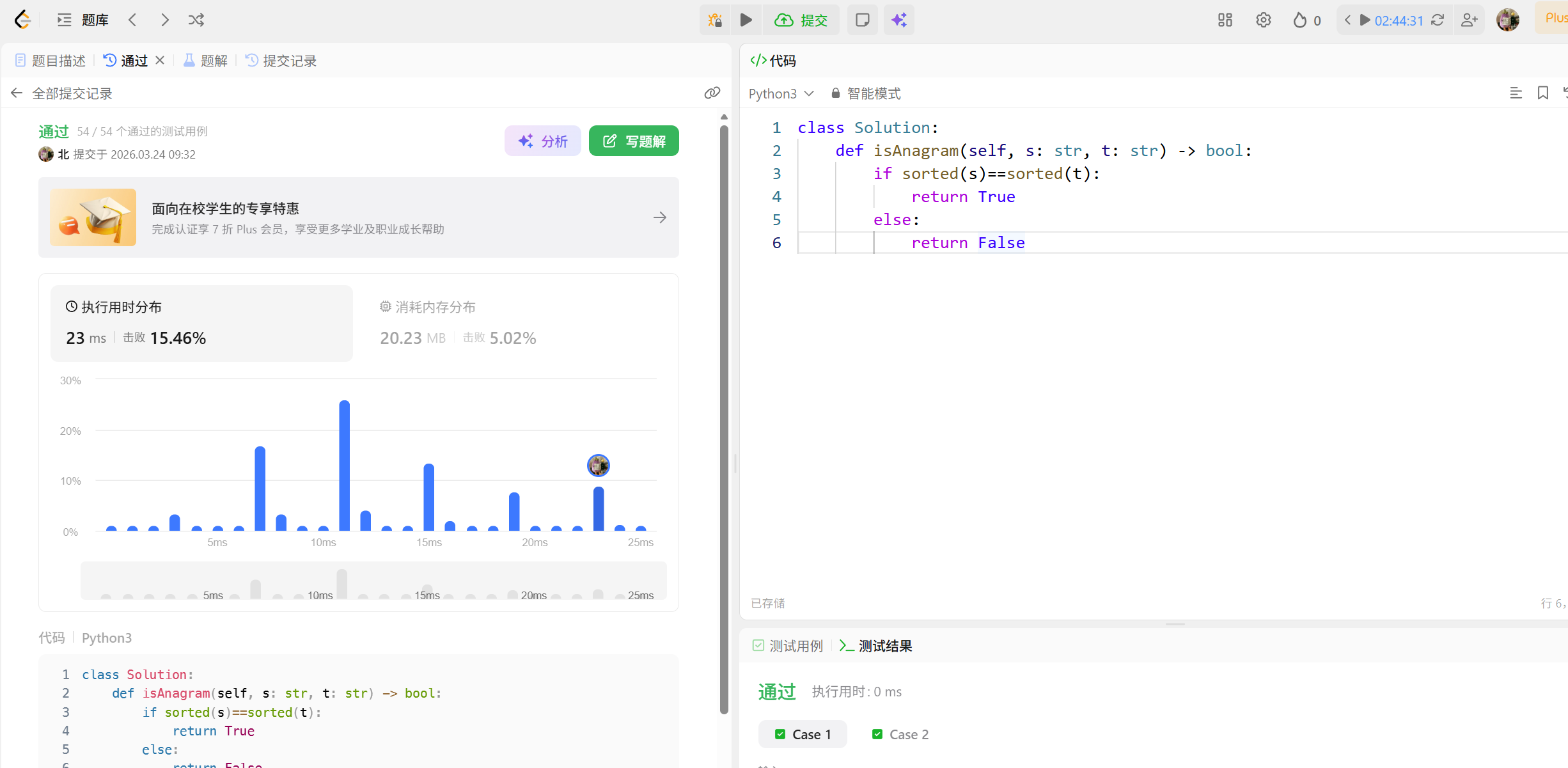This screenshot has width=1568, height=768.
Task: Toggle the 智能模式 lock mode
Action: 866,93
